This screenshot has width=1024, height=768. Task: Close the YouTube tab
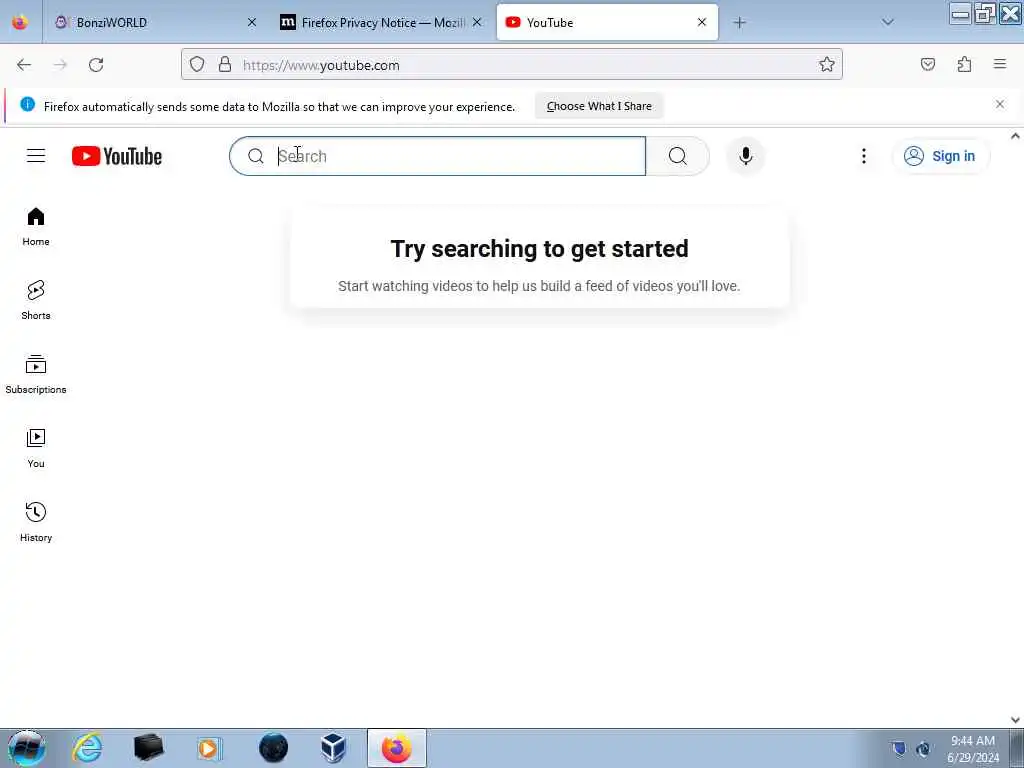pyautogui.click(x=702, y=22)
